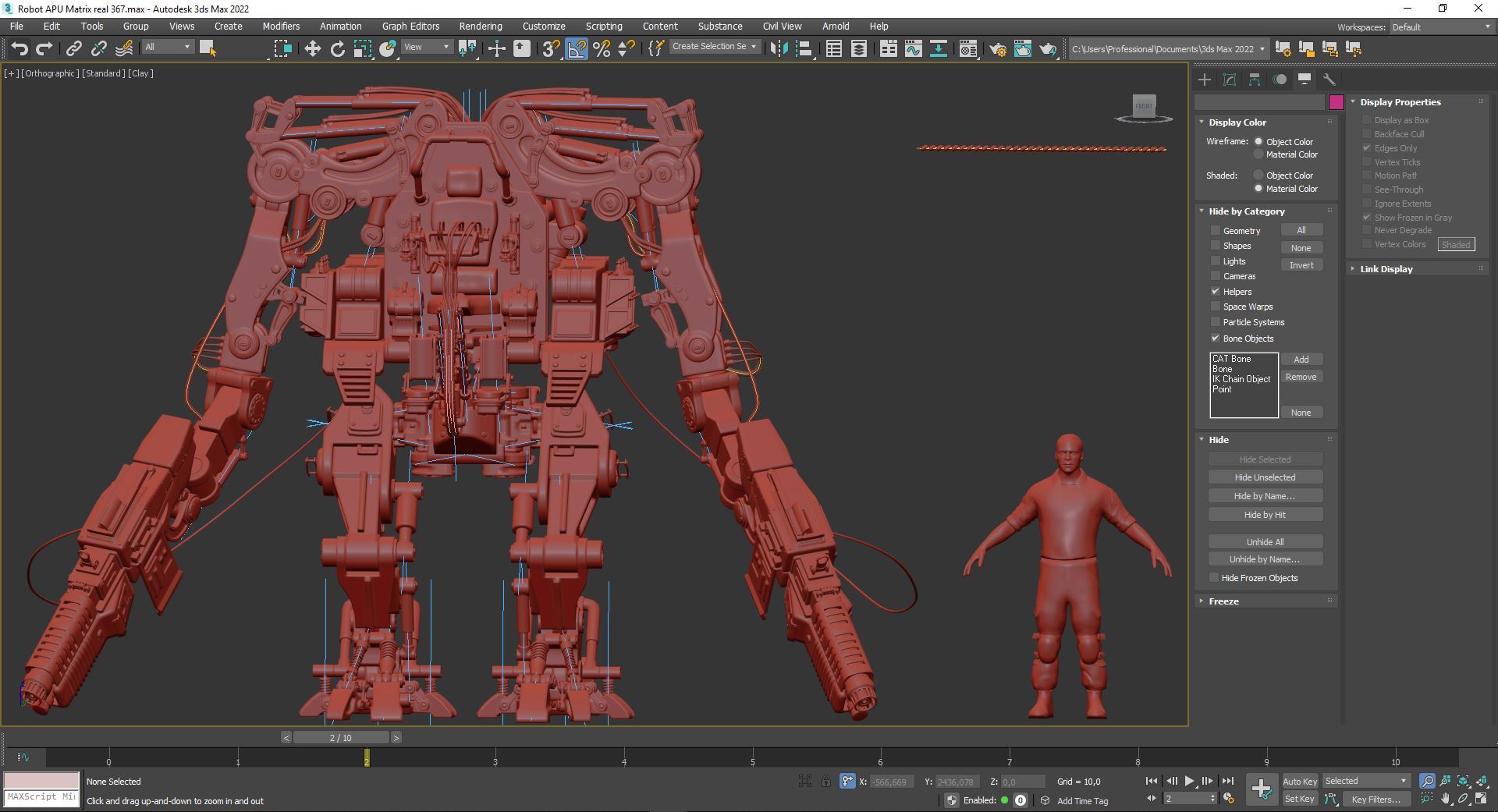
Task: Open Render Setup teapot icon
Action: click(x=997, y=49)
